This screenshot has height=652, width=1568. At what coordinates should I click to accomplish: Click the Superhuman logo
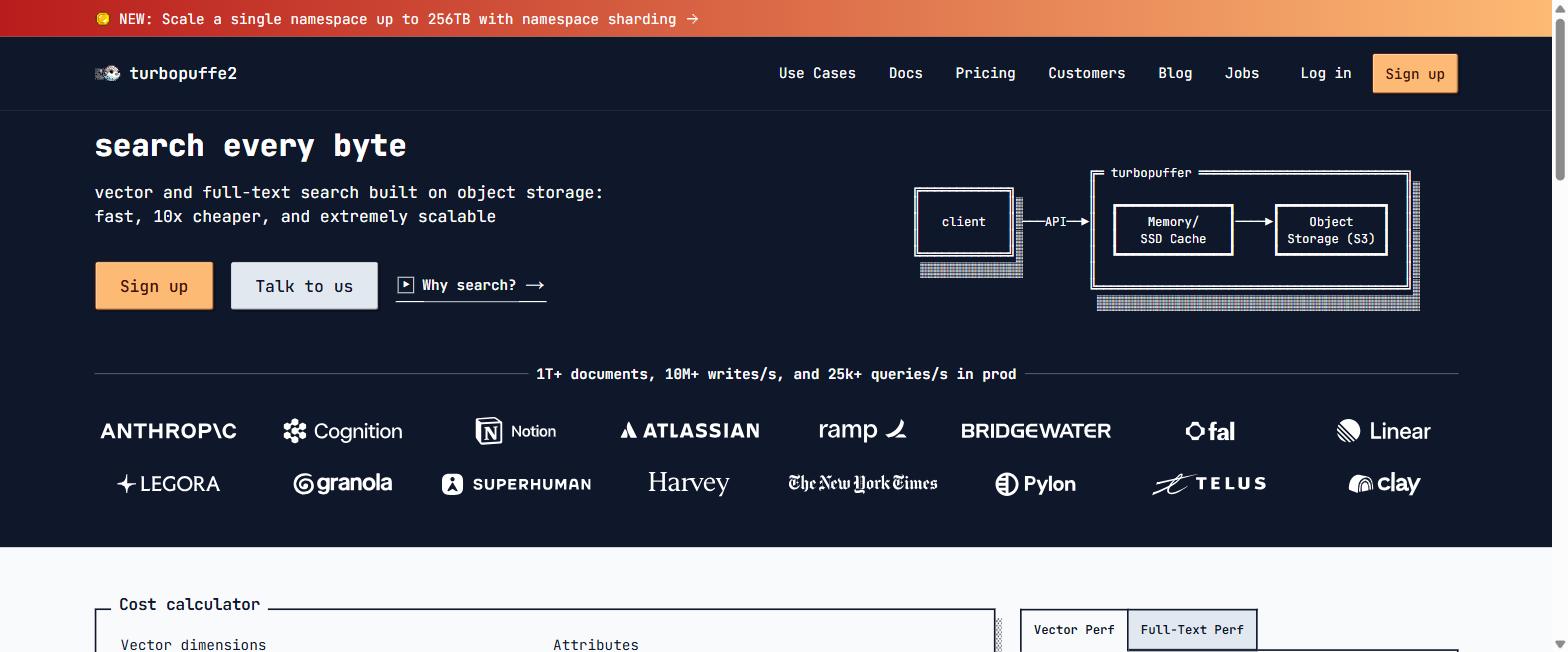pos(516,484)
